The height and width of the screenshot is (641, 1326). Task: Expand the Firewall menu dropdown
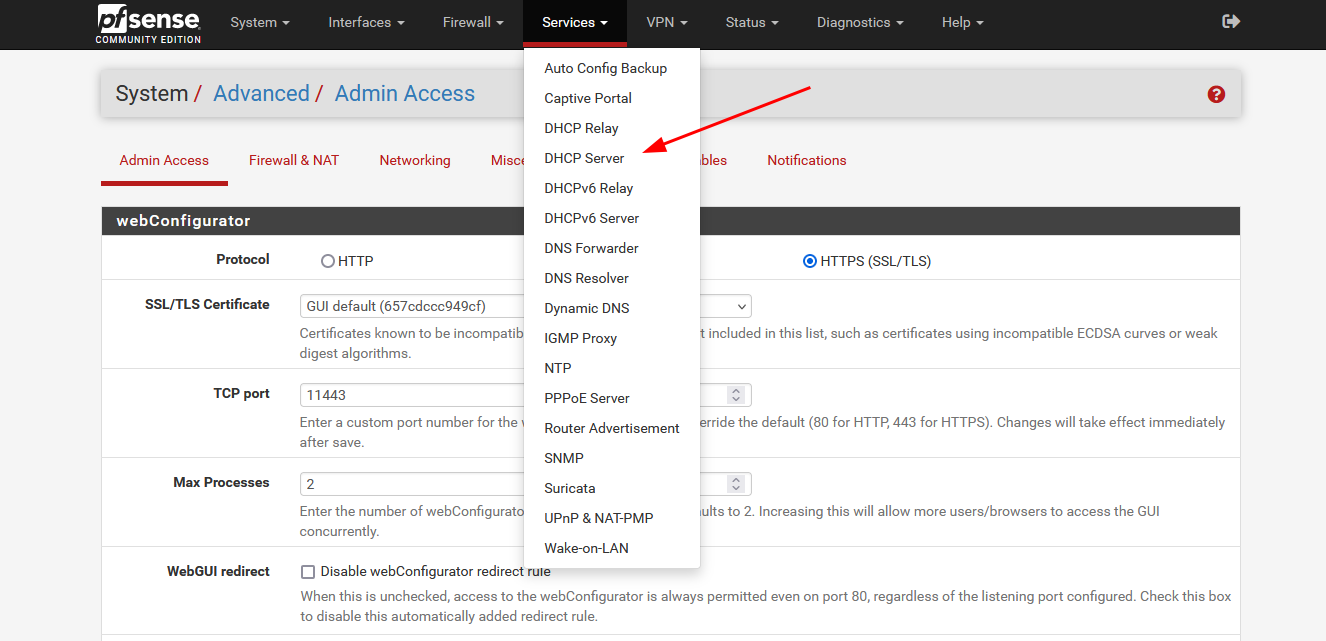pos(474,22)
